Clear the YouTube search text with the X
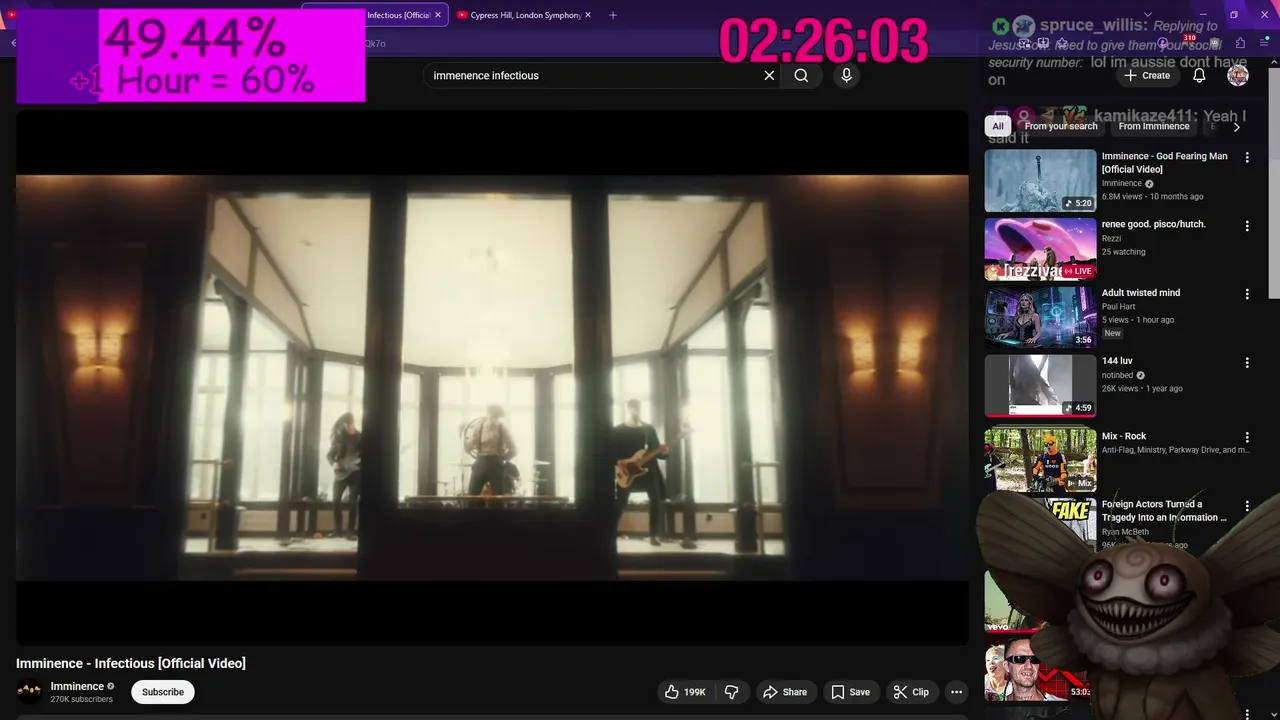The height and width of the screenshot is (720, 1280). point(769,75)
